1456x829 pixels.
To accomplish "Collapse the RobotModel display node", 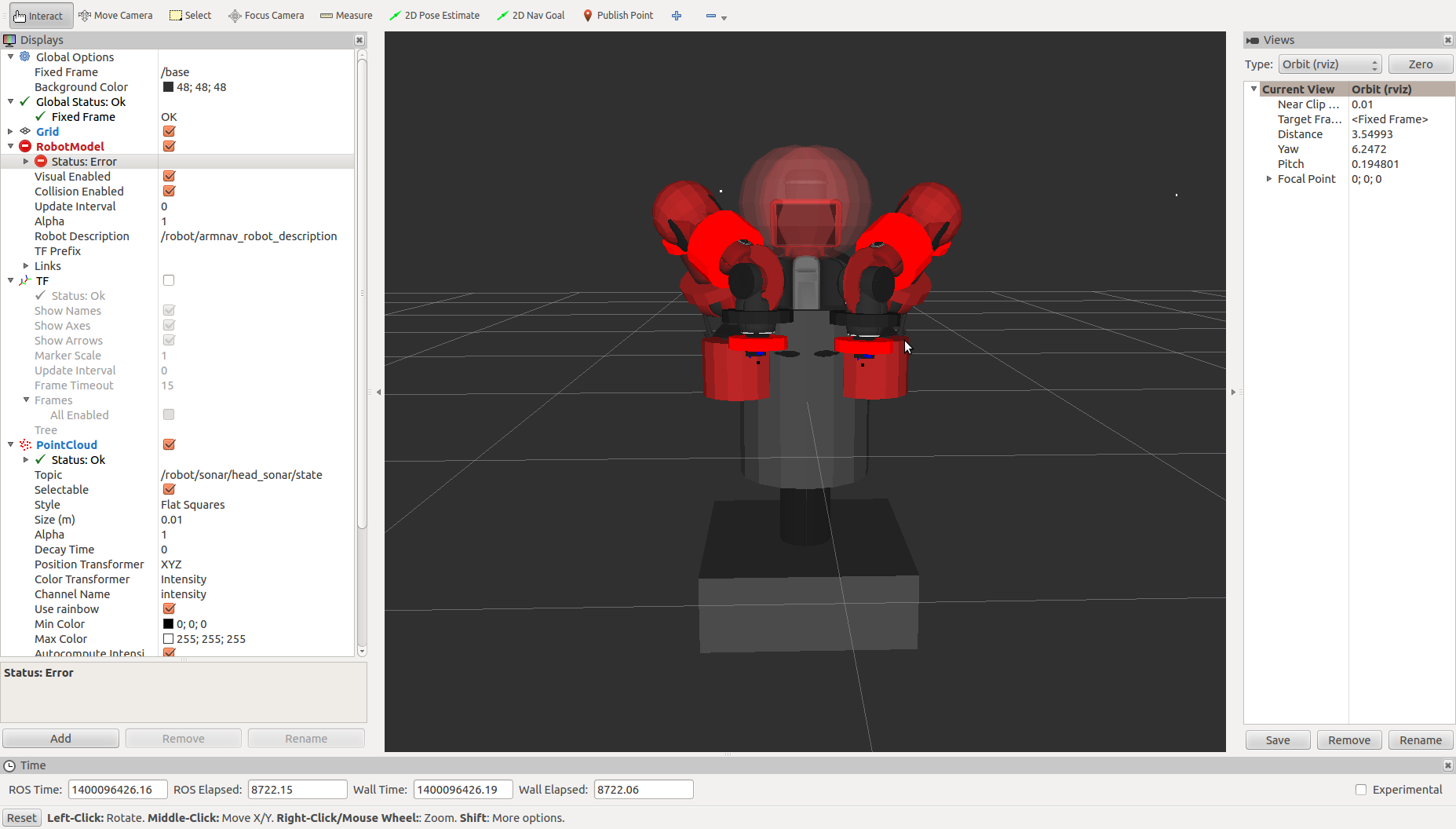I will pos(10,146).
